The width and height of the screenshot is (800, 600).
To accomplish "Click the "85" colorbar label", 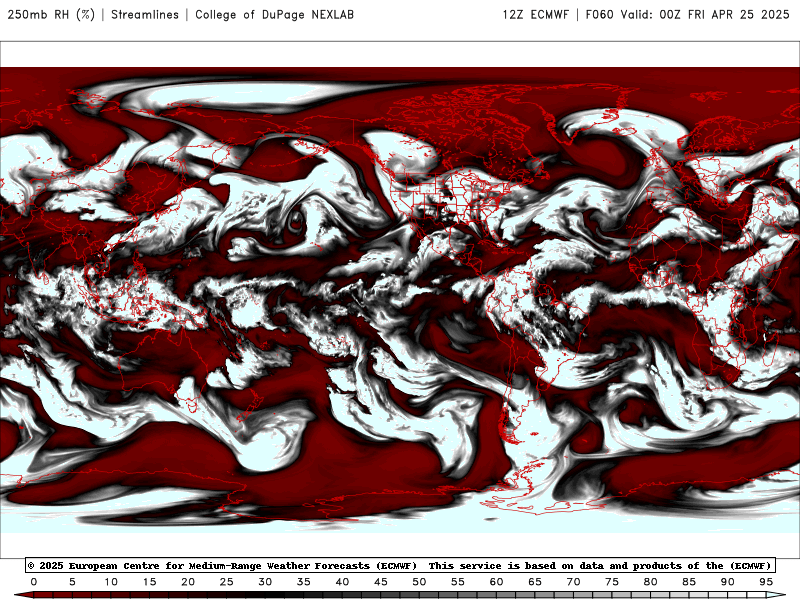I will click(x=689, y=582).
